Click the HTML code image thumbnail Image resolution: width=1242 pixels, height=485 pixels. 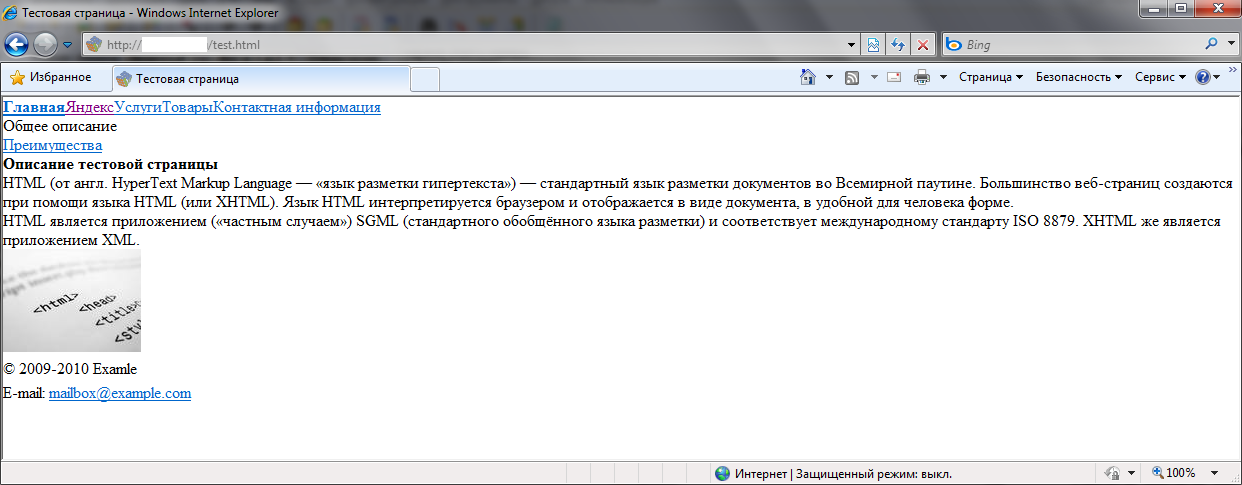[72, 301]
